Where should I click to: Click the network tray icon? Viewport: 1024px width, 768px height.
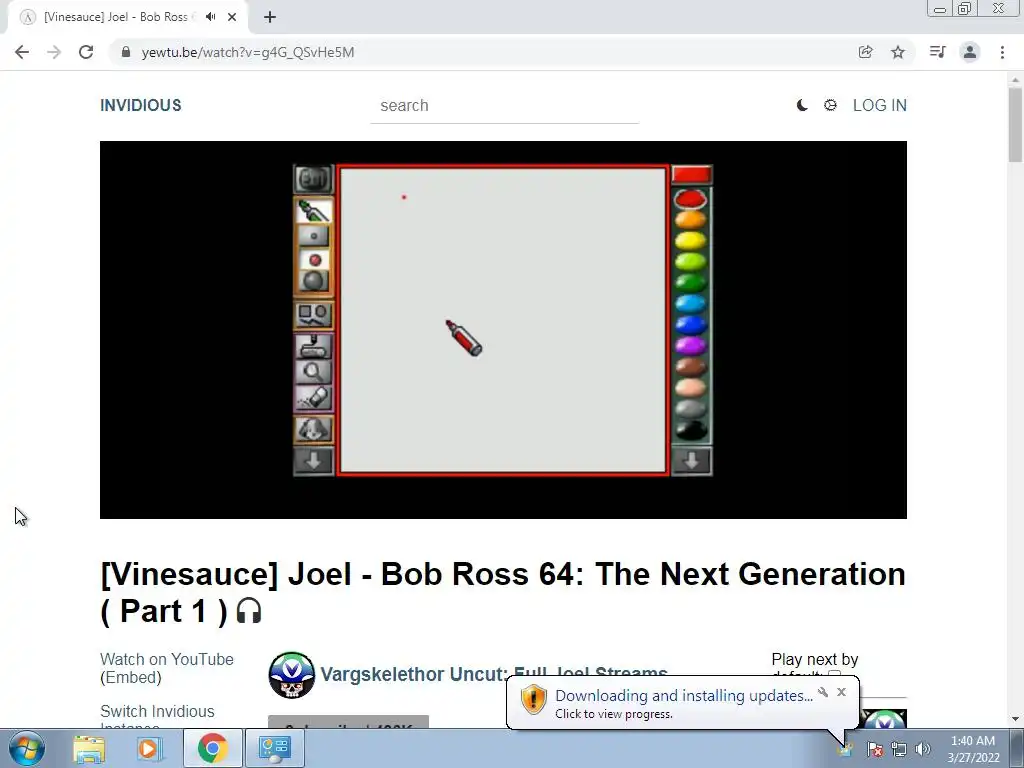coord(899,749)
